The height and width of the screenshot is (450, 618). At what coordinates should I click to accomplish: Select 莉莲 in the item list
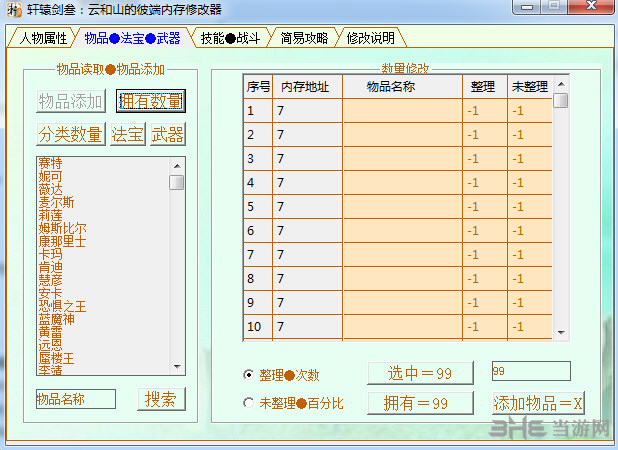pyautogui.click(x=50, y=215)
